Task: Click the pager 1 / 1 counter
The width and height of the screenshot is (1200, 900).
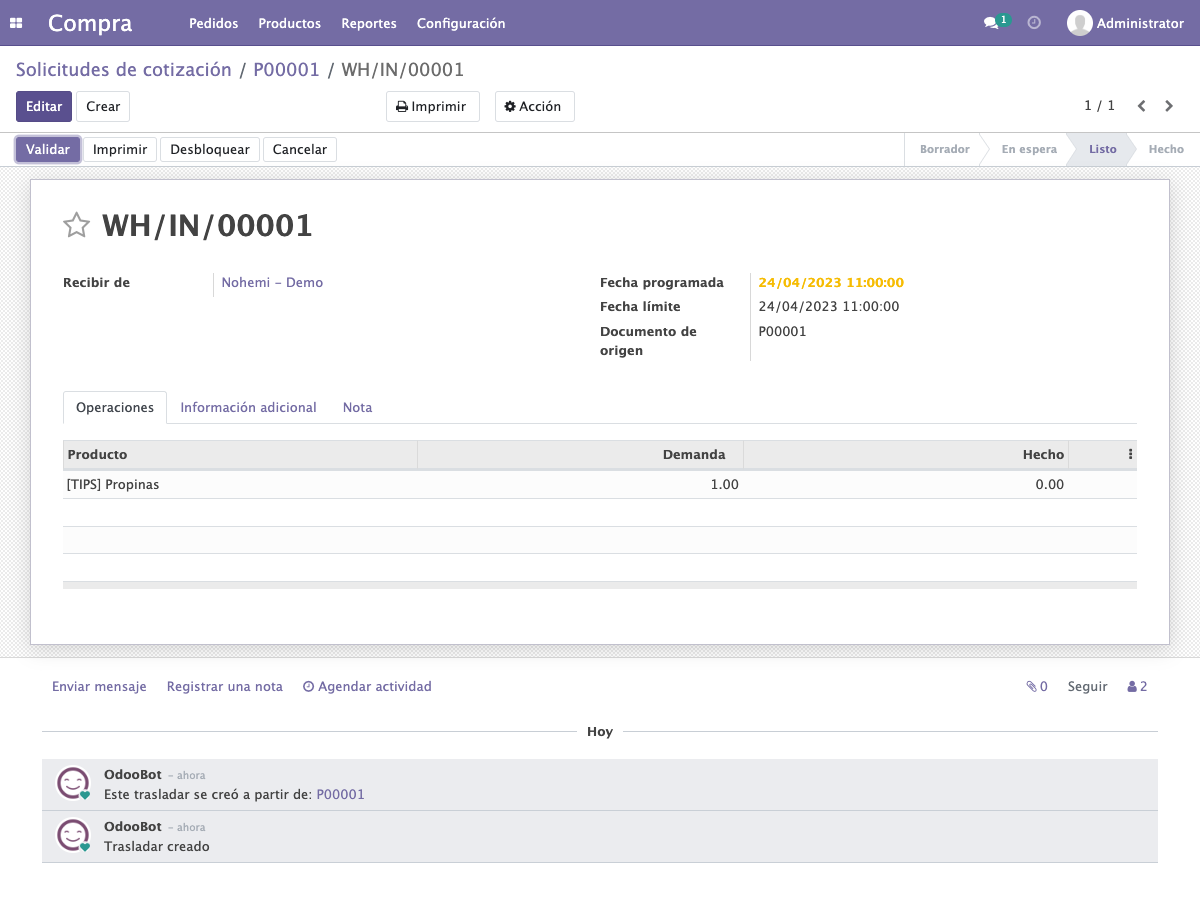Action: tap(1099, 106)
